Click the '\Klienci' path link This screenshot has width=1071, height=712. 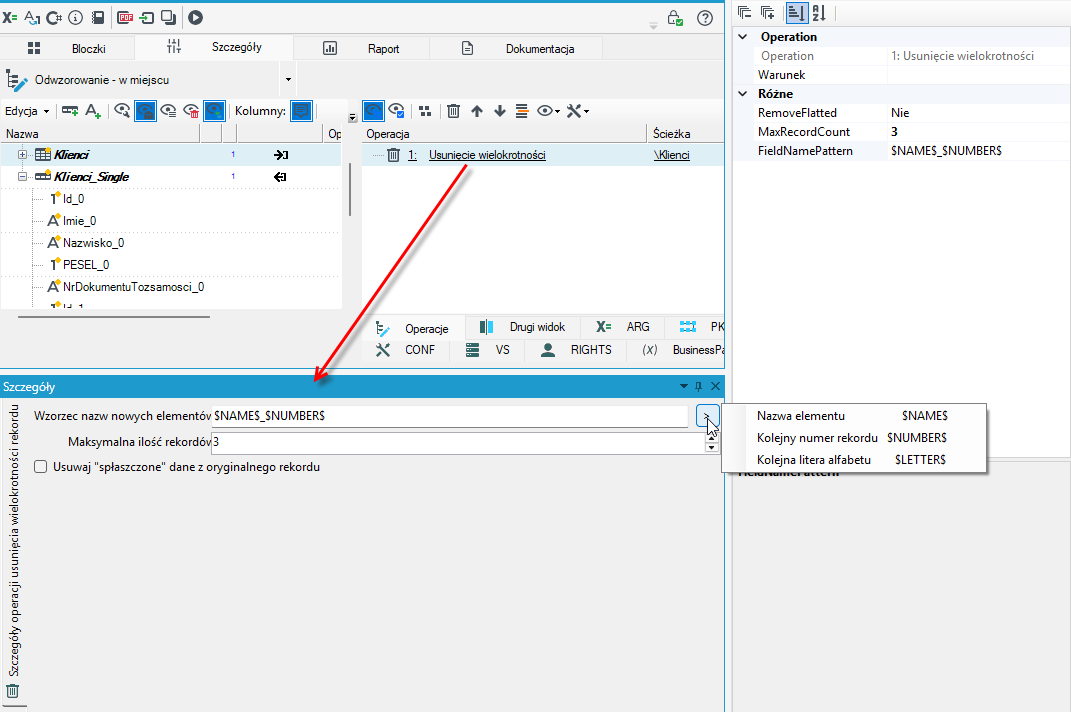(x=671, y=155)
